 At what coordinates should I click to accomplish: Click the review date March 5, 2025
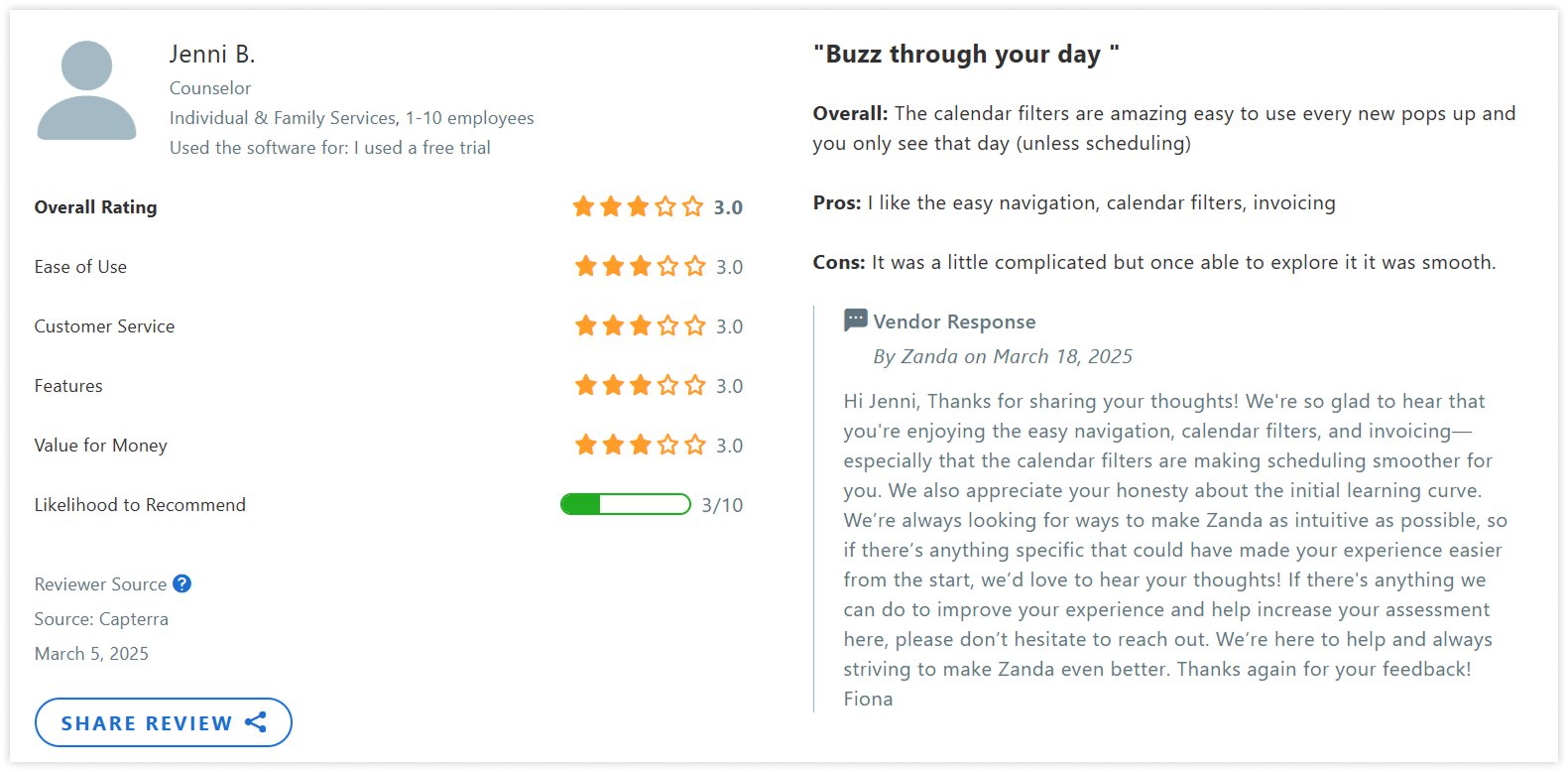click(90, 653)
